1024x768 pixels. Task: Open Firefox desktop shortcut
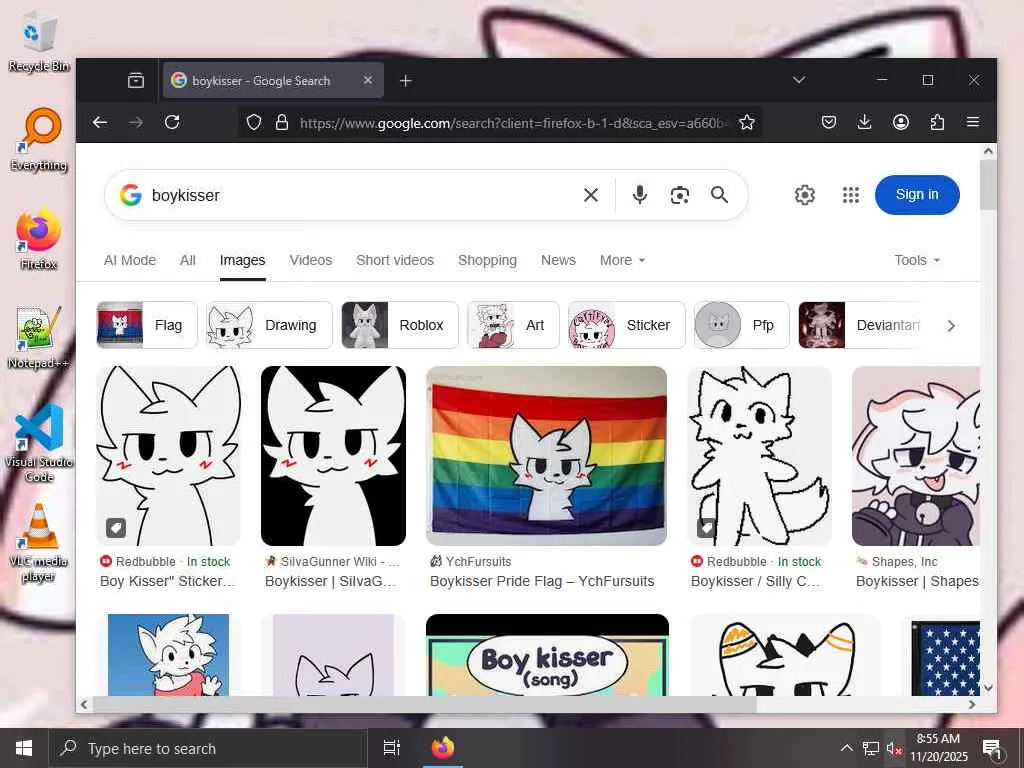[39, 239]
